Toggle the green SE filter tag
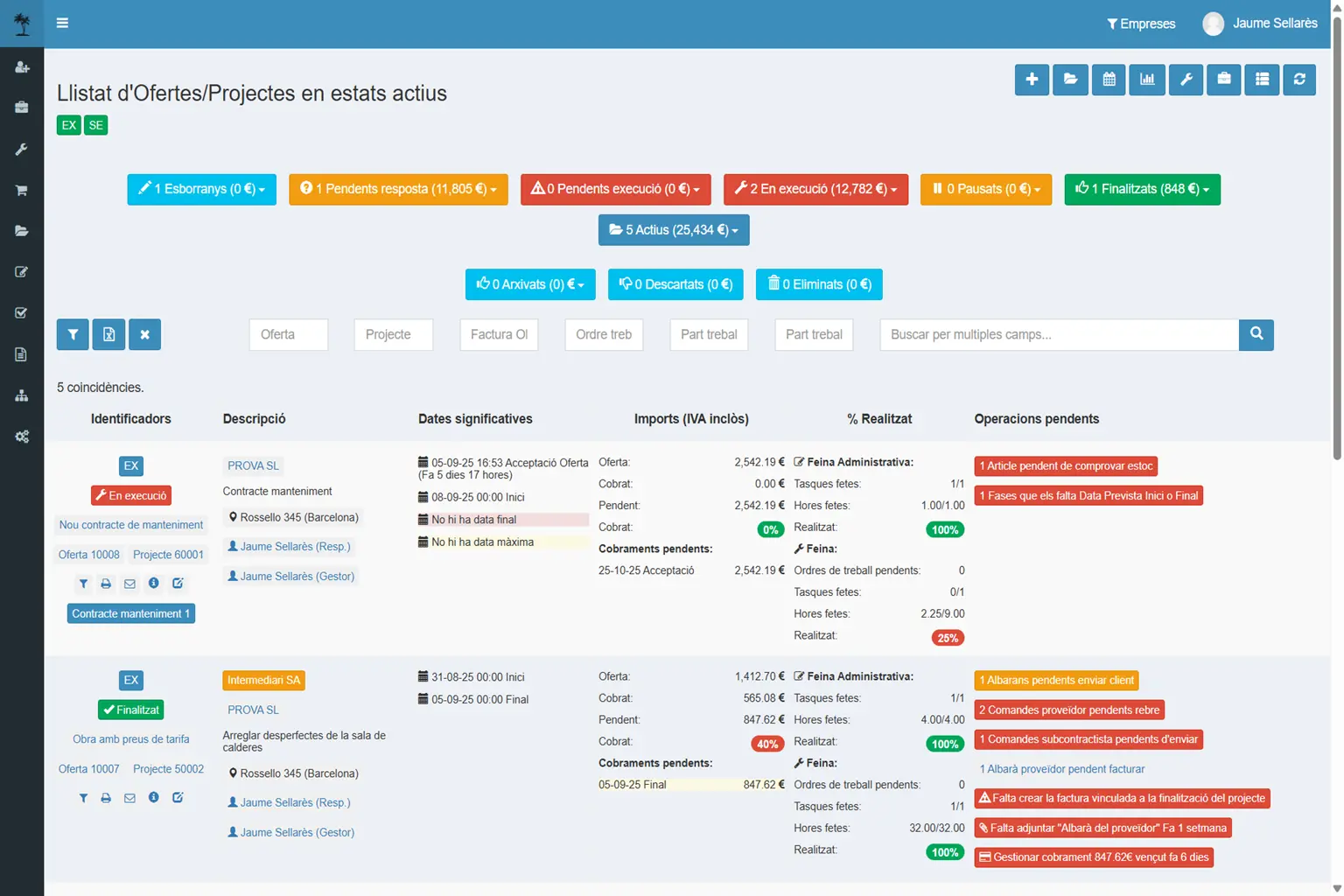The width and height of the screenshot is (1344, 896). click(x=95, y=125)
